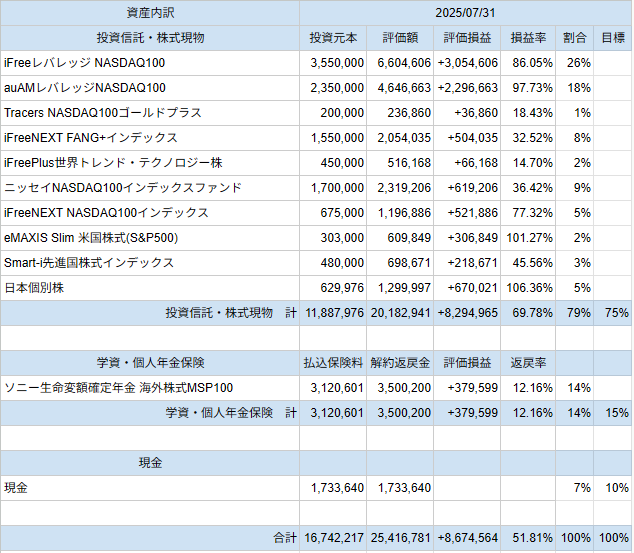Click the auAMレバレッジNASDAQ100 row label

pos(150,88)
